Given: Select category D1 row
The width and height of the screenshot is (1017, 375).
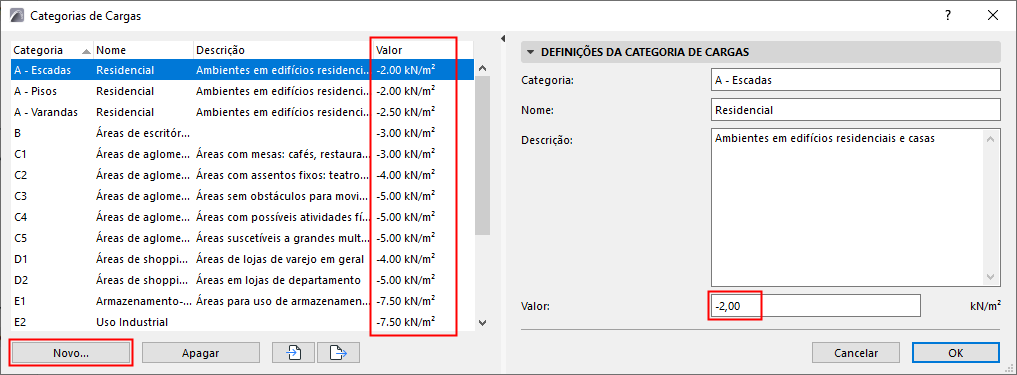Looking at the screenshot, I should pos(243,259).
